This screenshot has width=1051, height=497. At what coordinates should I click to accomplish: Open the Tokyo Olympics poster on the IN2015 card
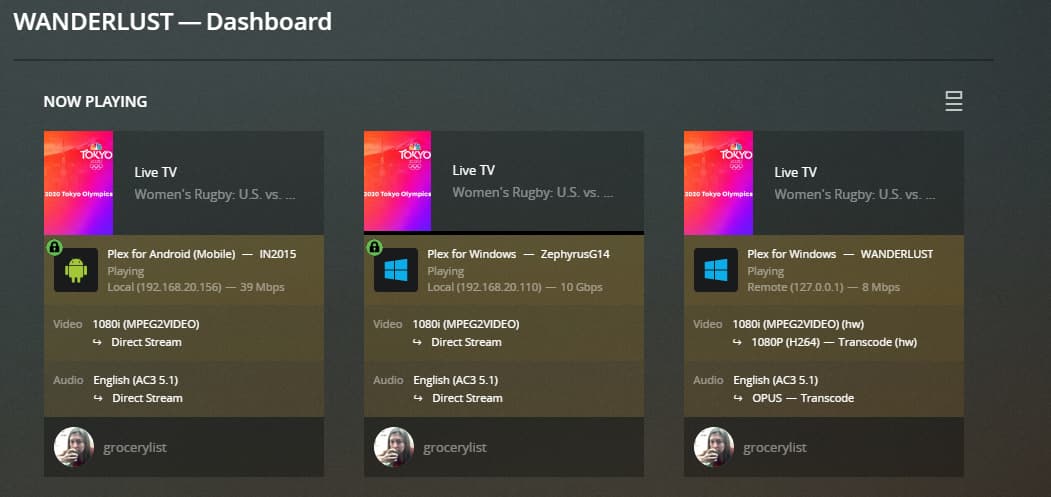click(x=78, y=182)
